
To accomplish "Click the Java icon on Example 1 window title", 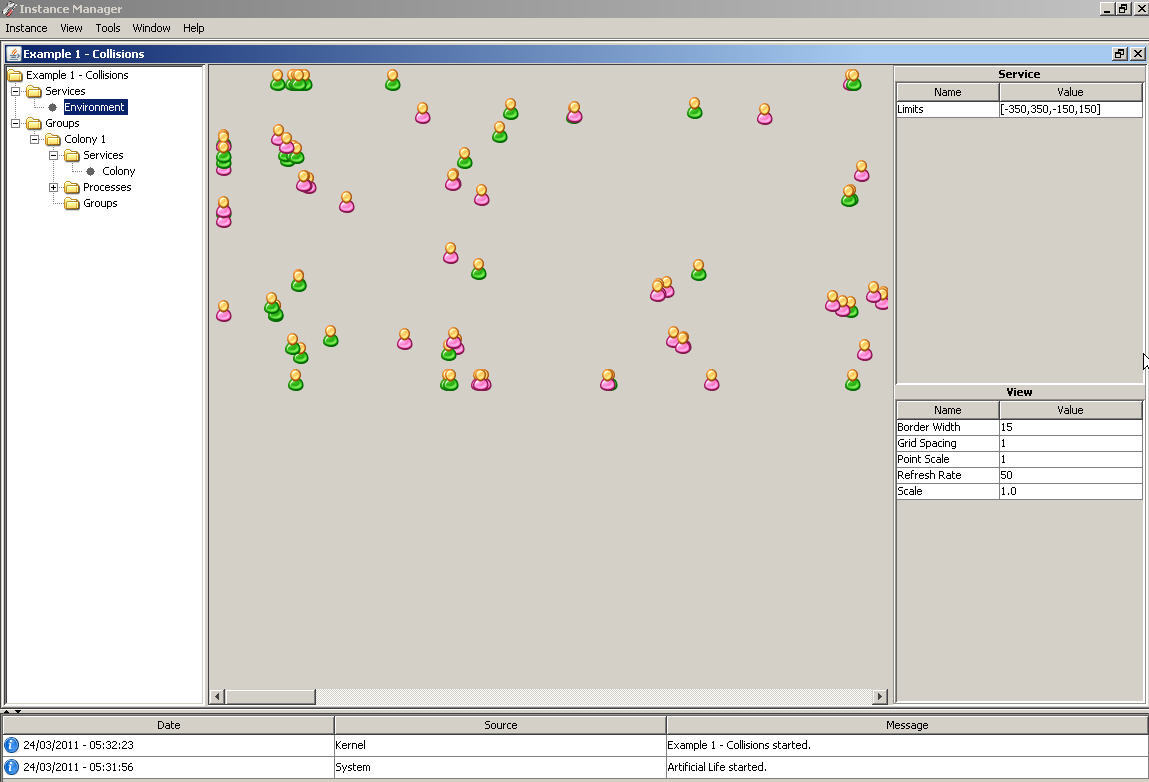I will coord(14,54).
